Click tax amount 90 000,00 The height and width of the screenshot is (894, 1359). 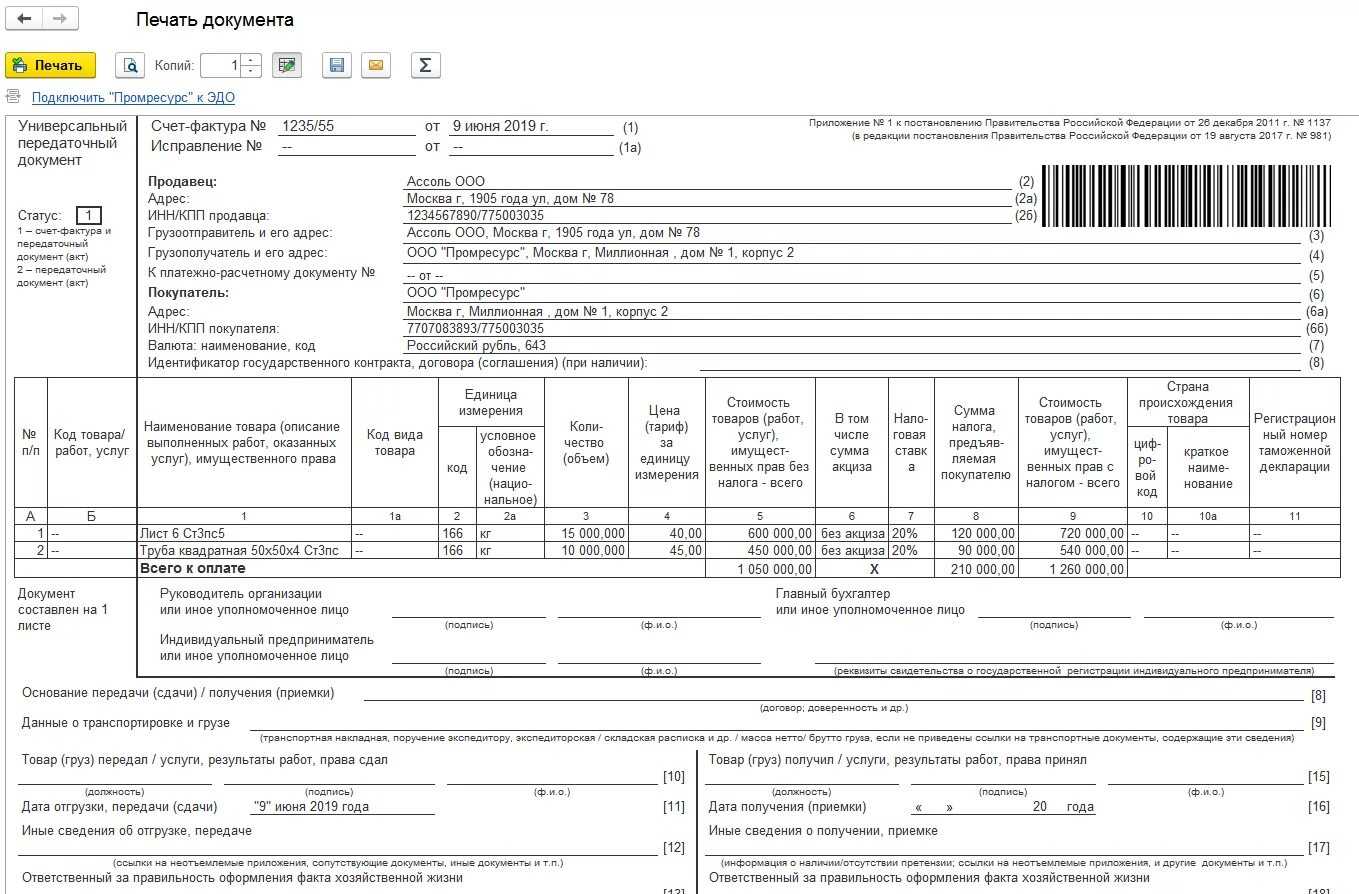pyautogui.click(x=975, y=550)
